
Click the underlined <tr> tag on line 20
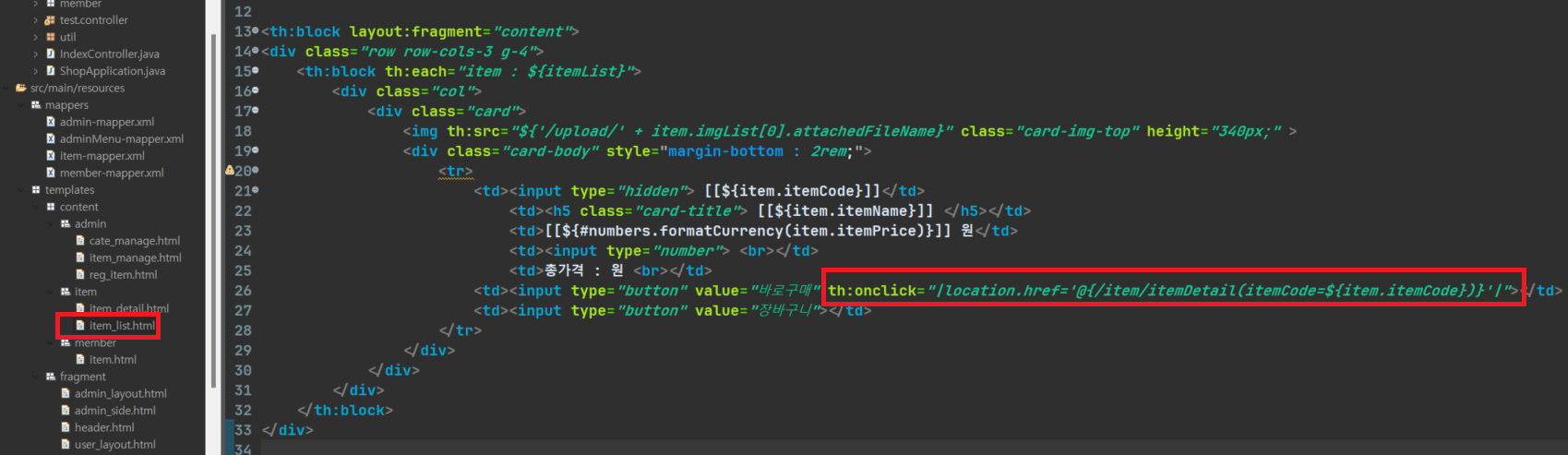coord(456,171)
